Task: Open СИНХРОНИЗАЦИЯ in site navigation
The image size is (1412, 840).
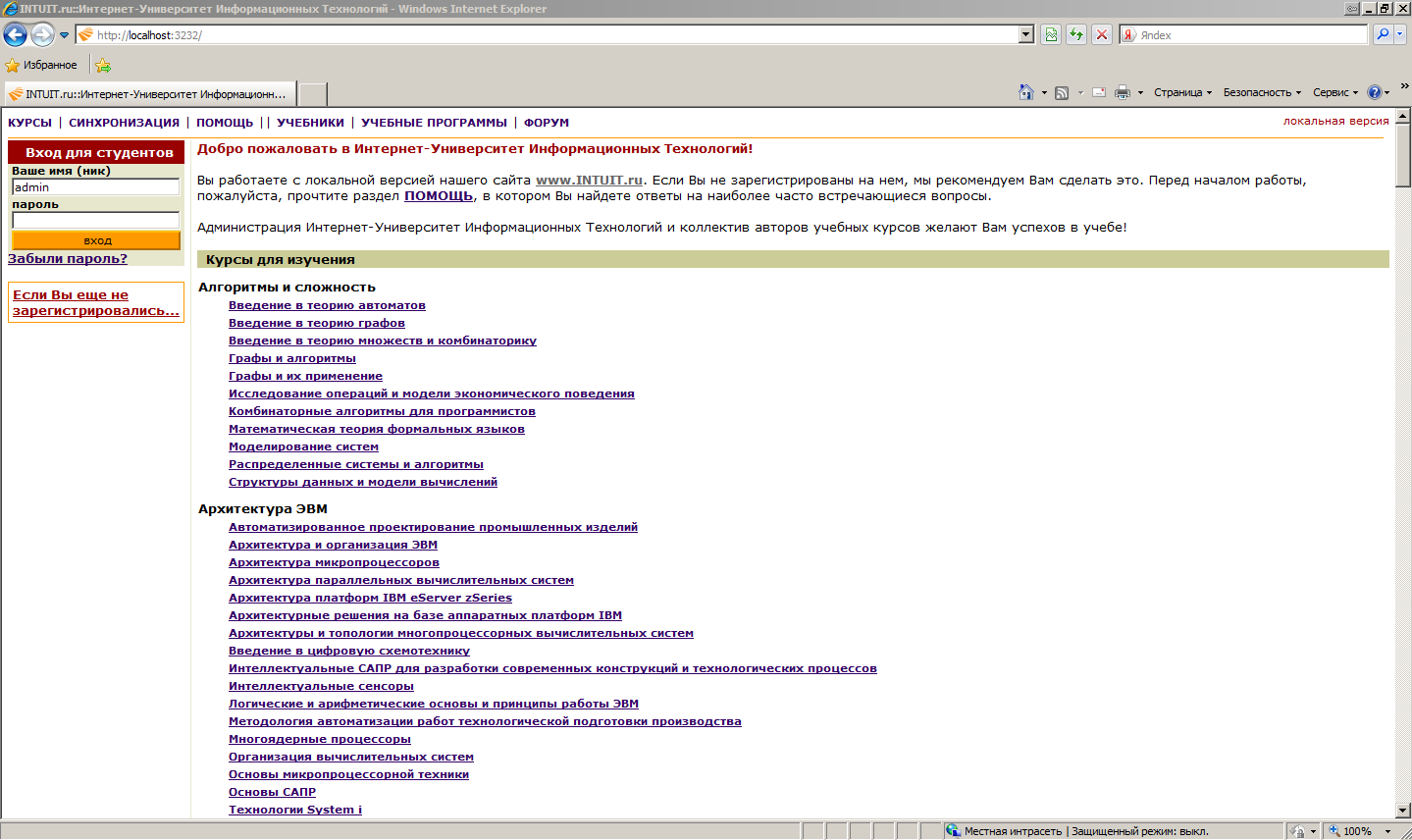Action: 124,123
